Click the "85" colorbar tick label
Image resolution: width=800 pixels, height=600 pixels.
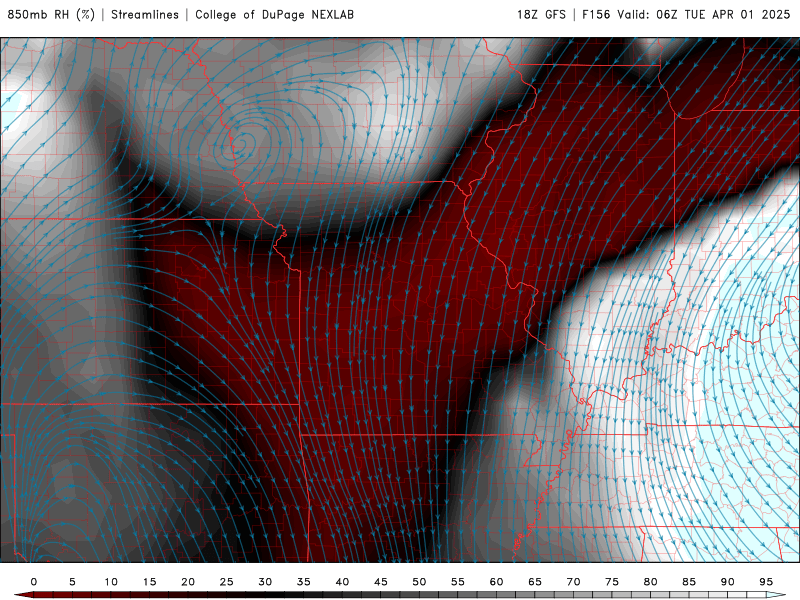click(689, 582)
